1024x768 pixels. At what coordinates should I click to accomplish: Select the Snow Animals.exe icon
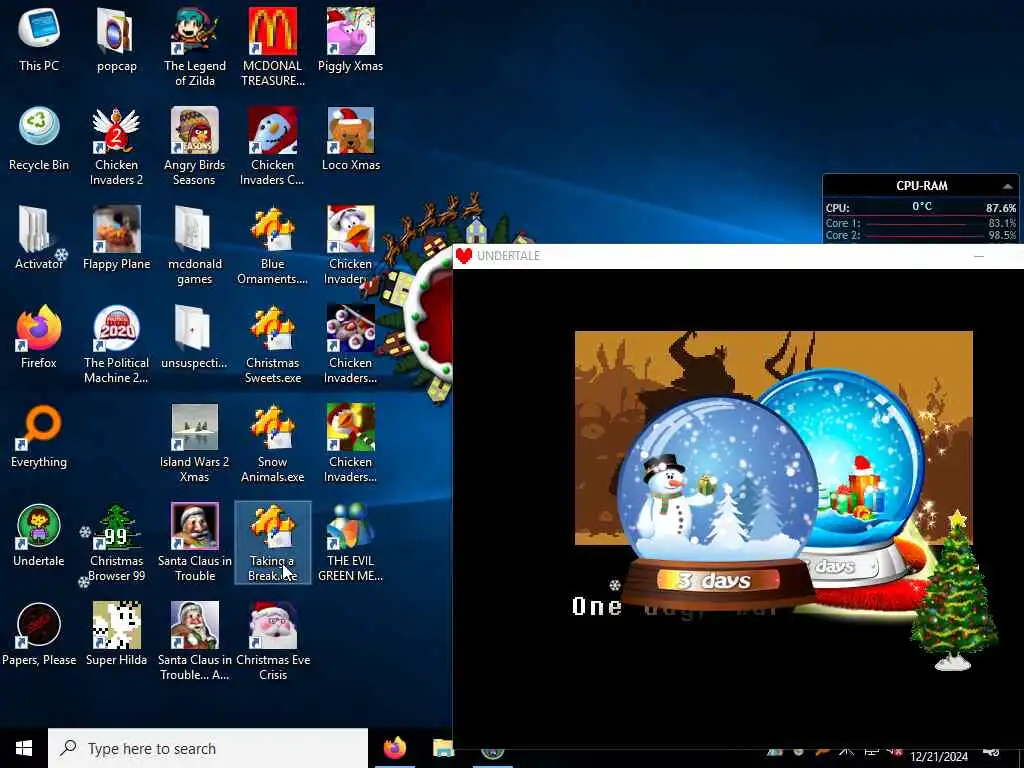pos(272,444)
